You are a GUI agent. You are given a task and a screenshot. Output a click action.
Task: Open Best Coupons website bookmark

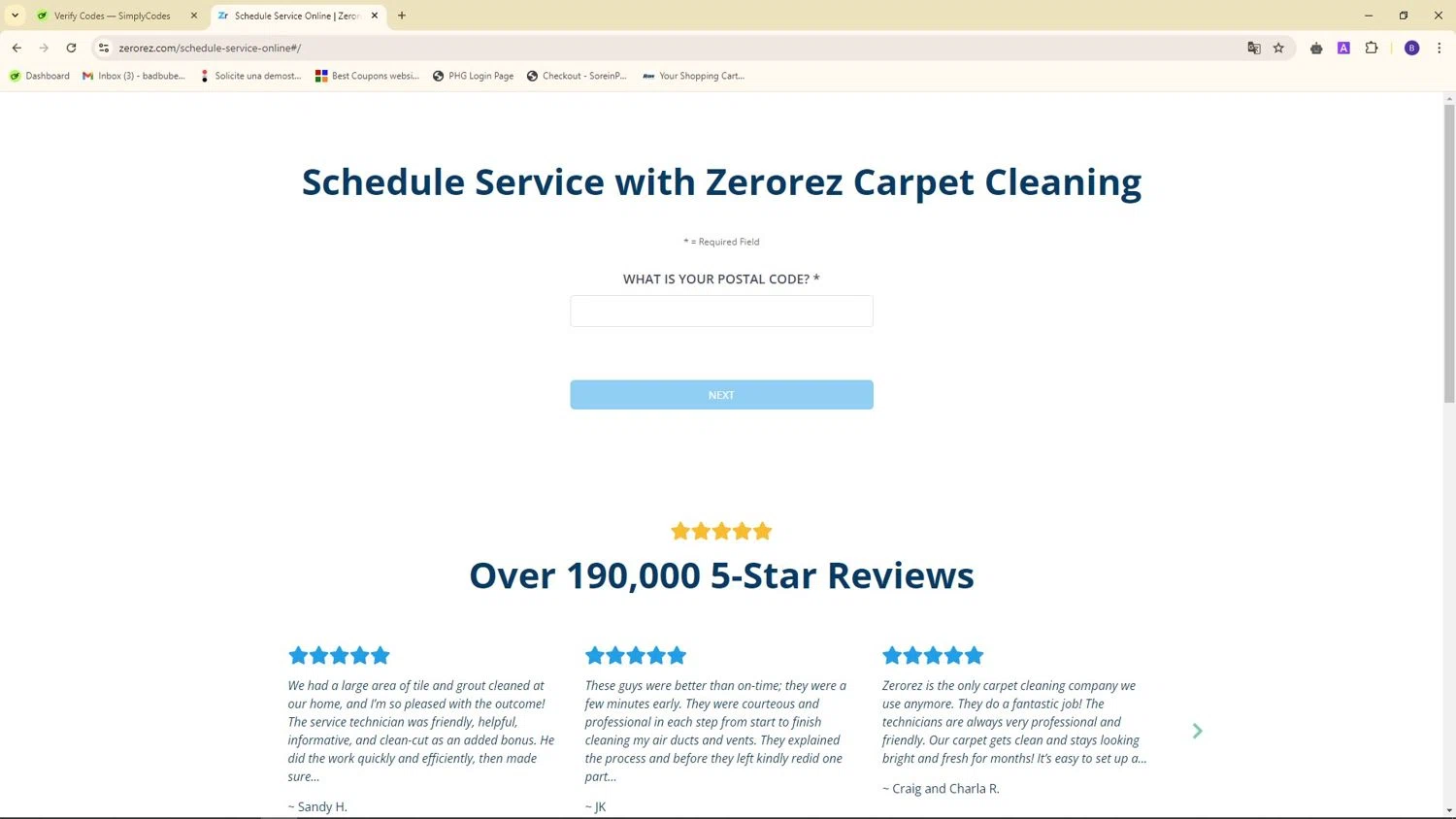pos(368,76)
